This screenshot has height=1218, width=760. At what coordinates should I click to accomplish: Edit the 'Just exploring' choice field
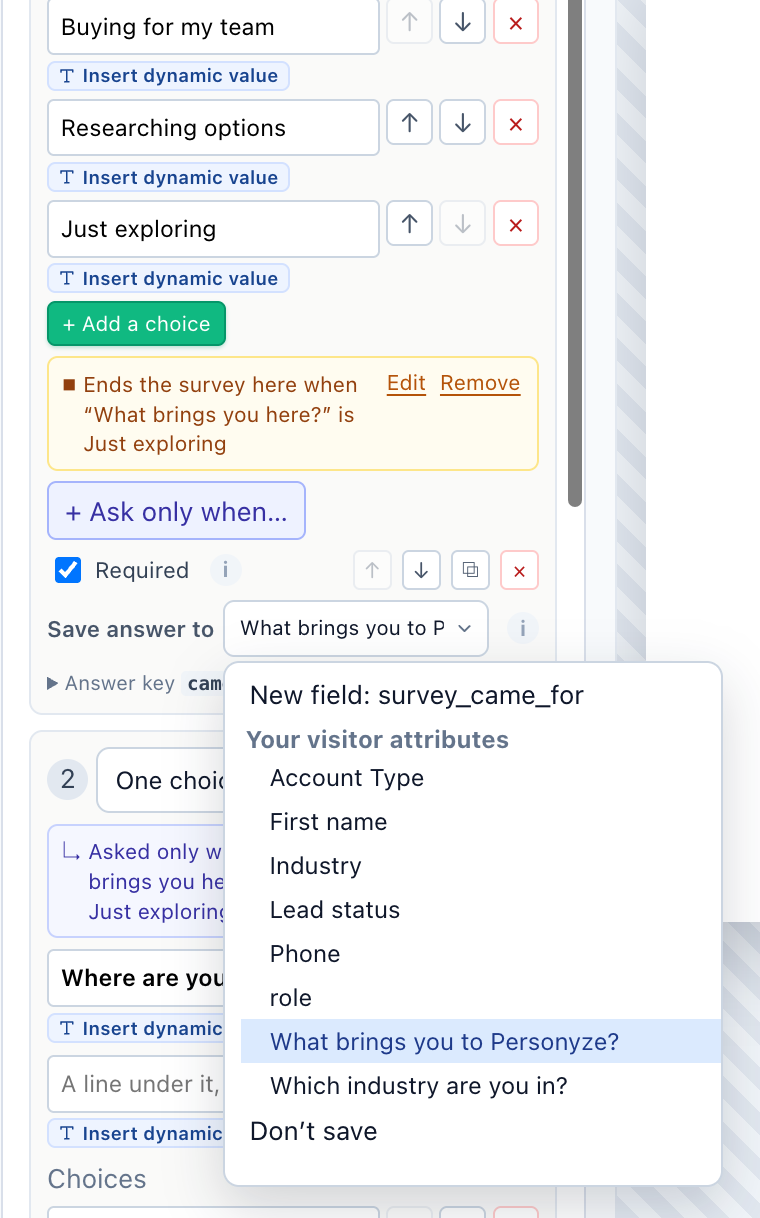click(213, 229)
